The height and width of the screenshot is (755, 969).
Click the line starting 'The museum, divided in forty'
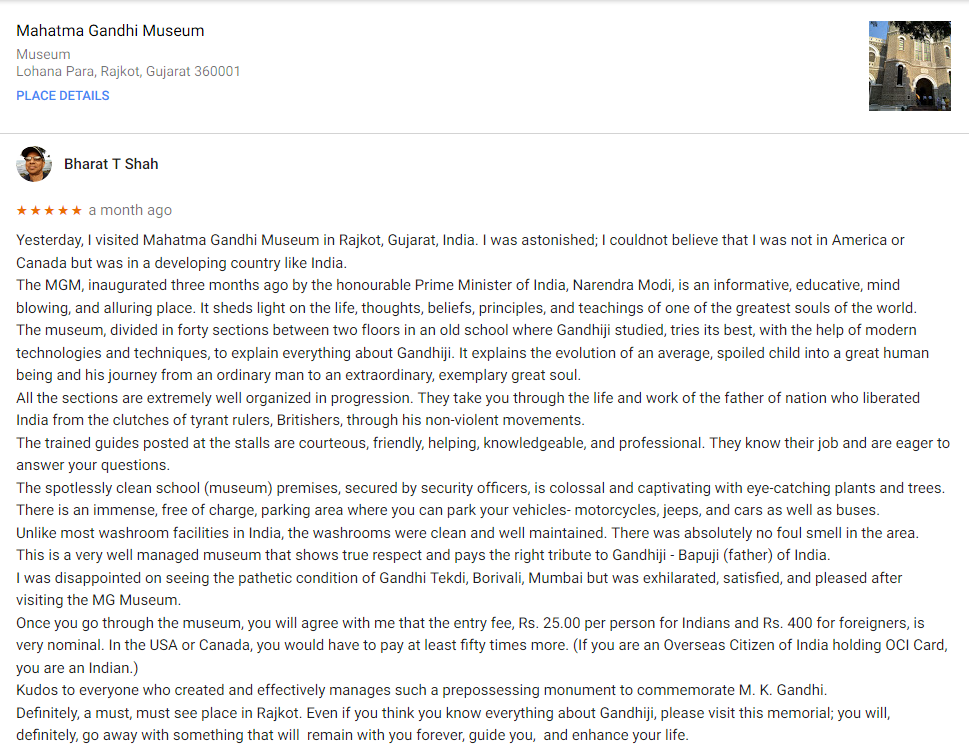pyautogui.click(x=466, y=330)
